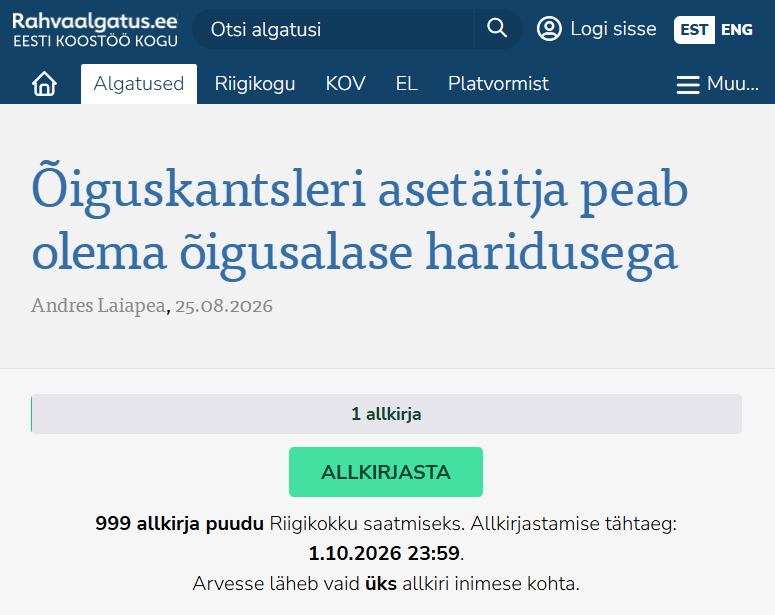
Task: Click the EESTI KOOSTÖÖ KOGU subtitle
Action: [x=95, y=41]
